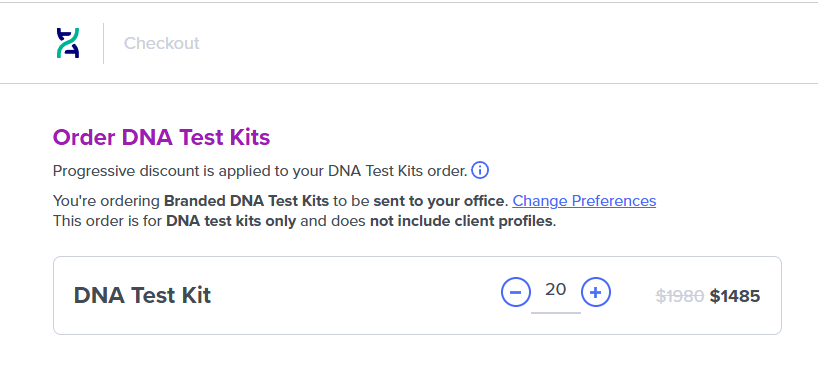The width and height of the screenshot is (818, 373).
Task: Click the bold Branded DNA Test Kits text
Action: [246, 201]
